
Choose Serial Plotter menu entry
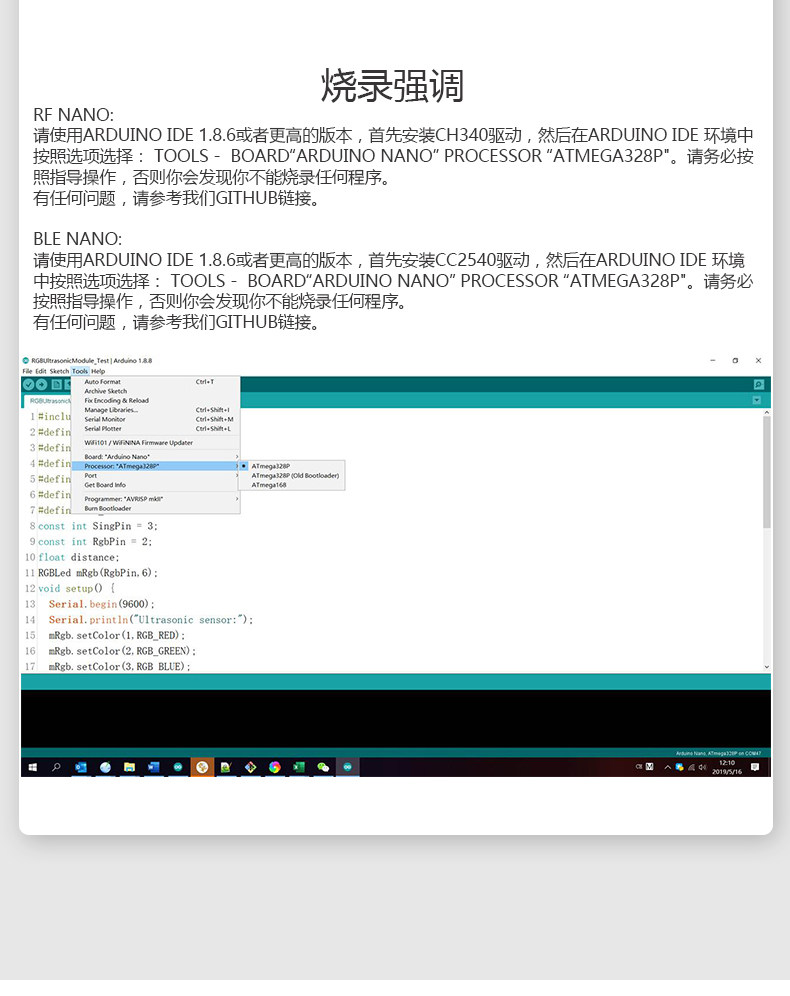(x=156, y=429)
